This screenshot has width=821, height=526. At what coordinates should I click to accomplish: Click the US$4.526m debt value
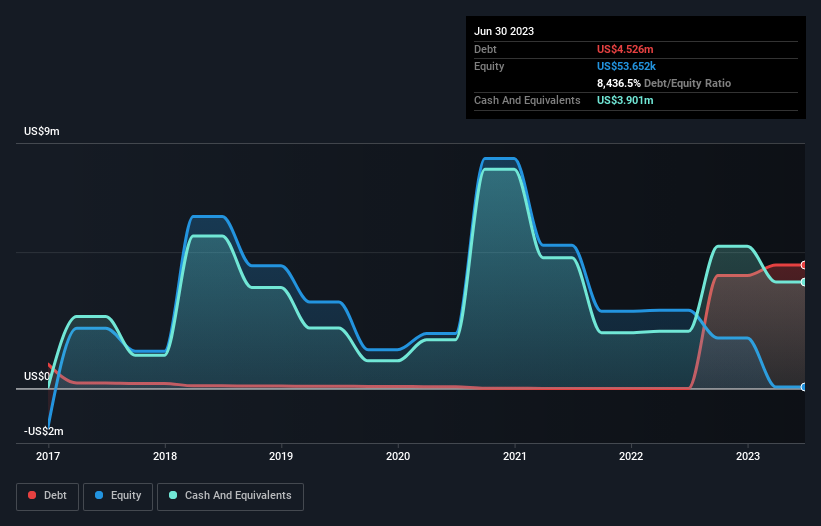[x=625, y=49]
